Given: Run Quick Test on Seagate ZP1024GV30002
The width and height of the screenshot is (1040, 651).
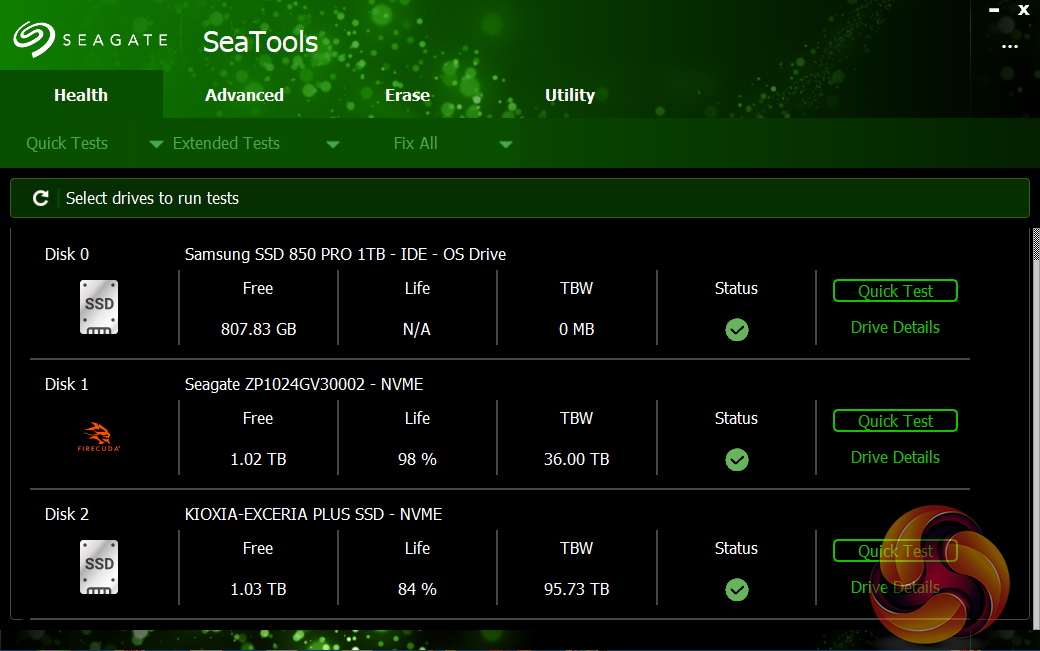Looking at the screenshot, I should (895, 421).
